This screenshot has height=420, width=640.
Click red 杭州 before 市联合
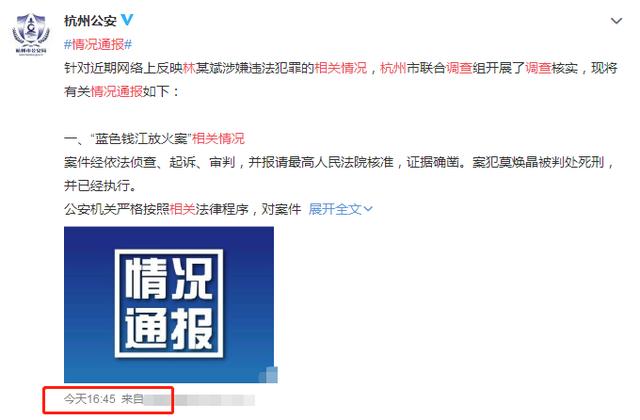coord(393,68)
